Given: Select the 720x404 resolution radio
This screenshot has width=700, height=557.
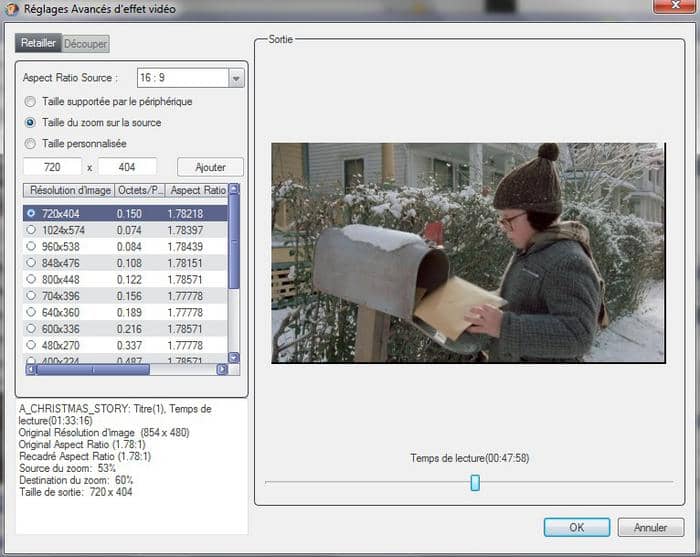Looking at the screenshot, I should click(31, 213).
